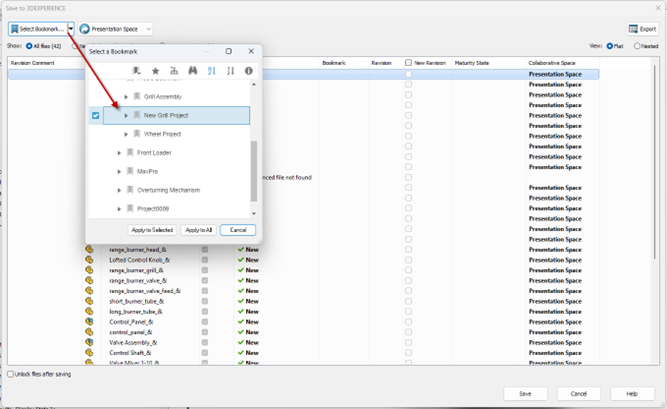667x409 pixels.
Task: Uncheck the New Grill Project checkbox
Action: click(96, 116)
